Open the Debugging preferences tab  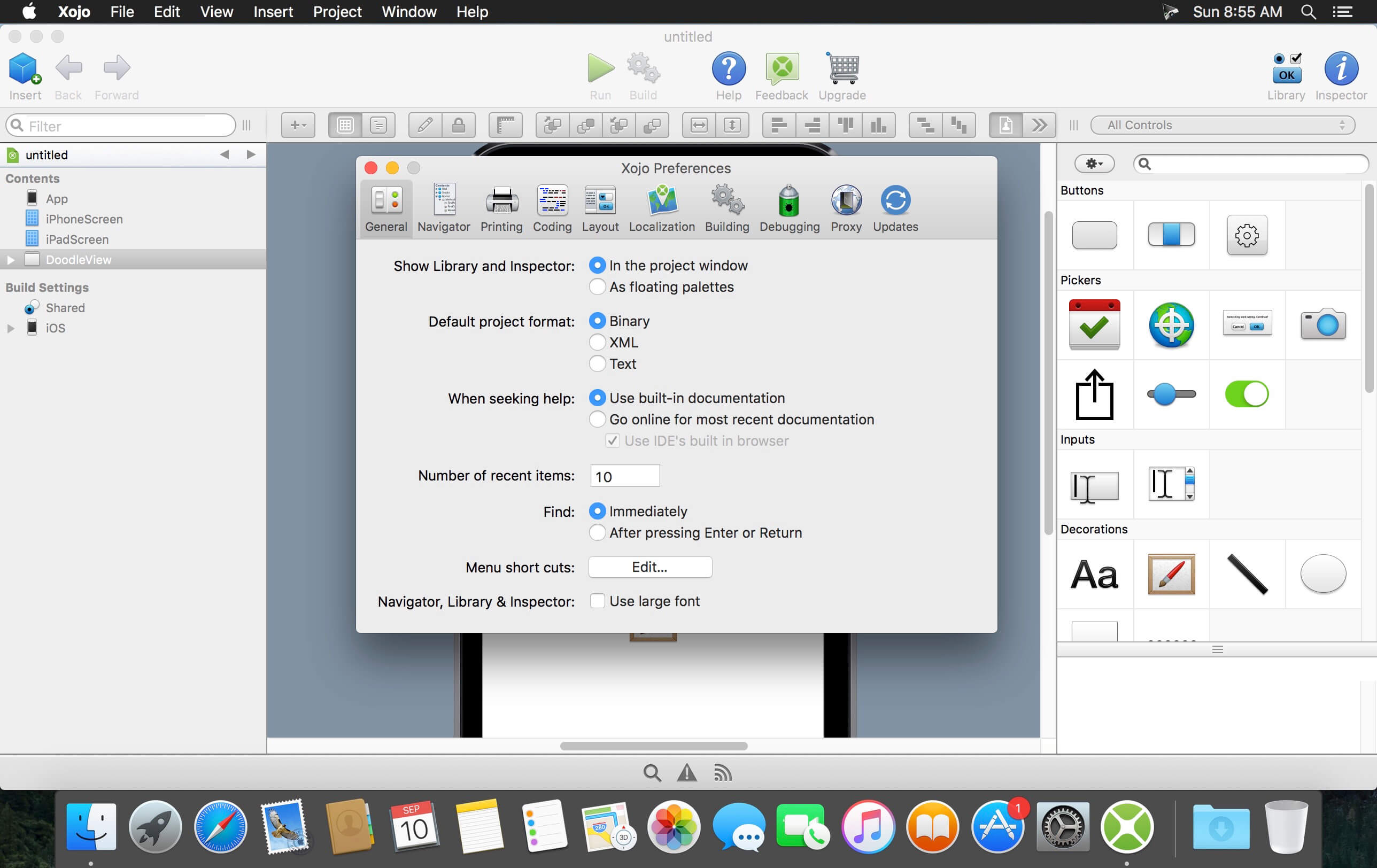[x=789, y=208]
